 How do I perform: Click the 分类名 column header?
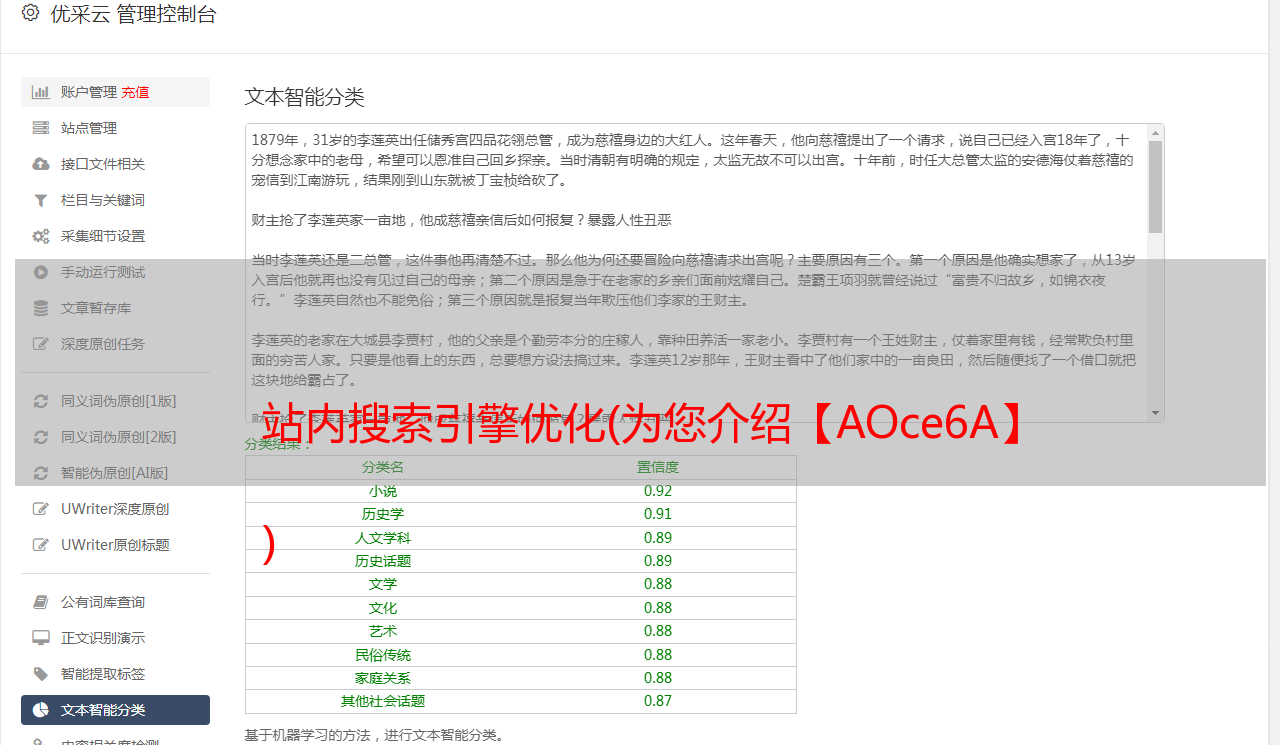[383, 467]
